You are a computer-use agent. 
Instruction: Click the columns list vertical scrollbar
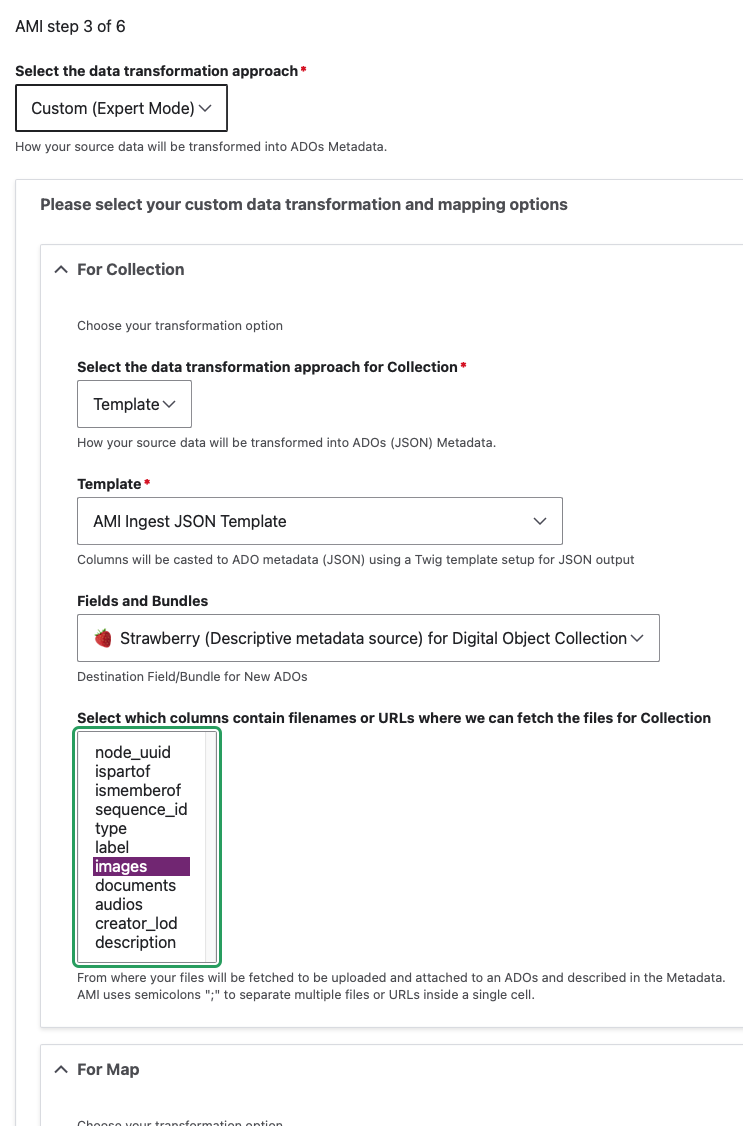tap(210, 846)
